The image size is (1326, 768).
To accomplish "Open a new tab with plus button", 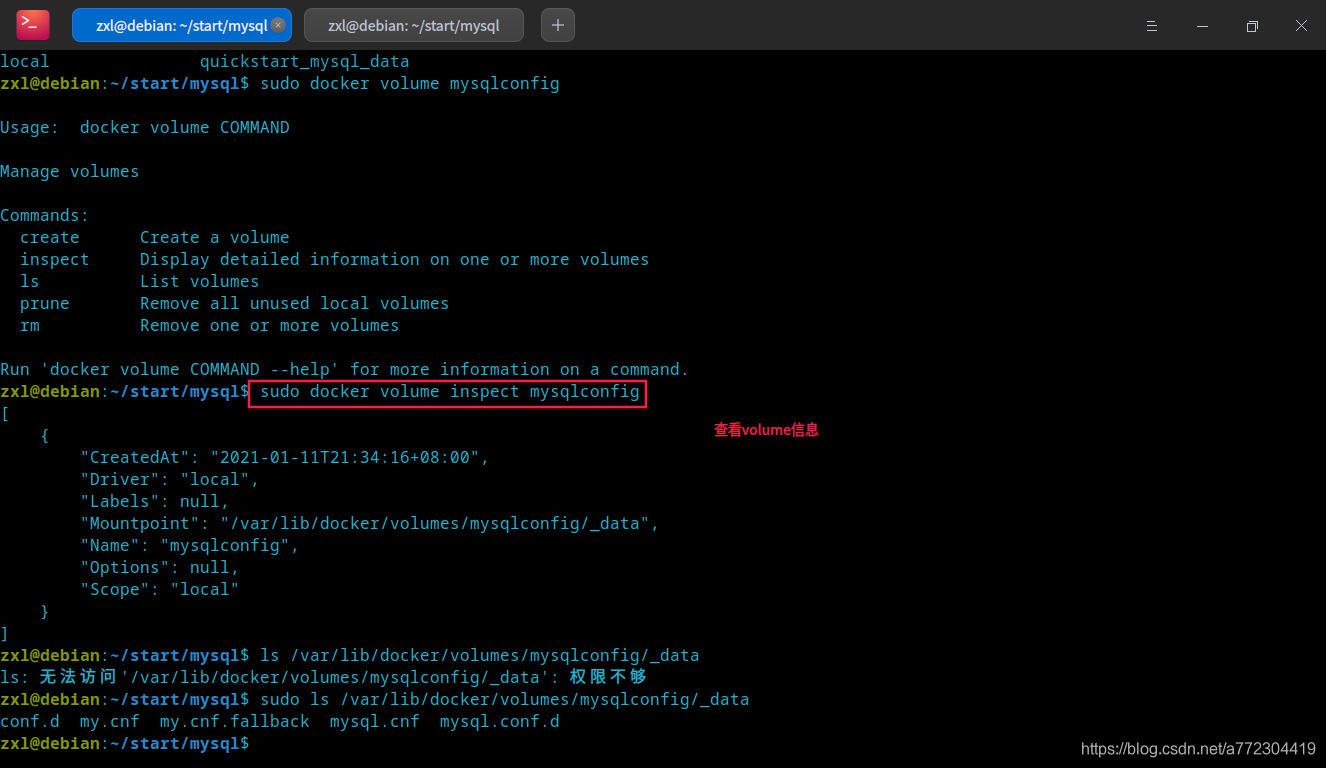I will tap(558, 25).
